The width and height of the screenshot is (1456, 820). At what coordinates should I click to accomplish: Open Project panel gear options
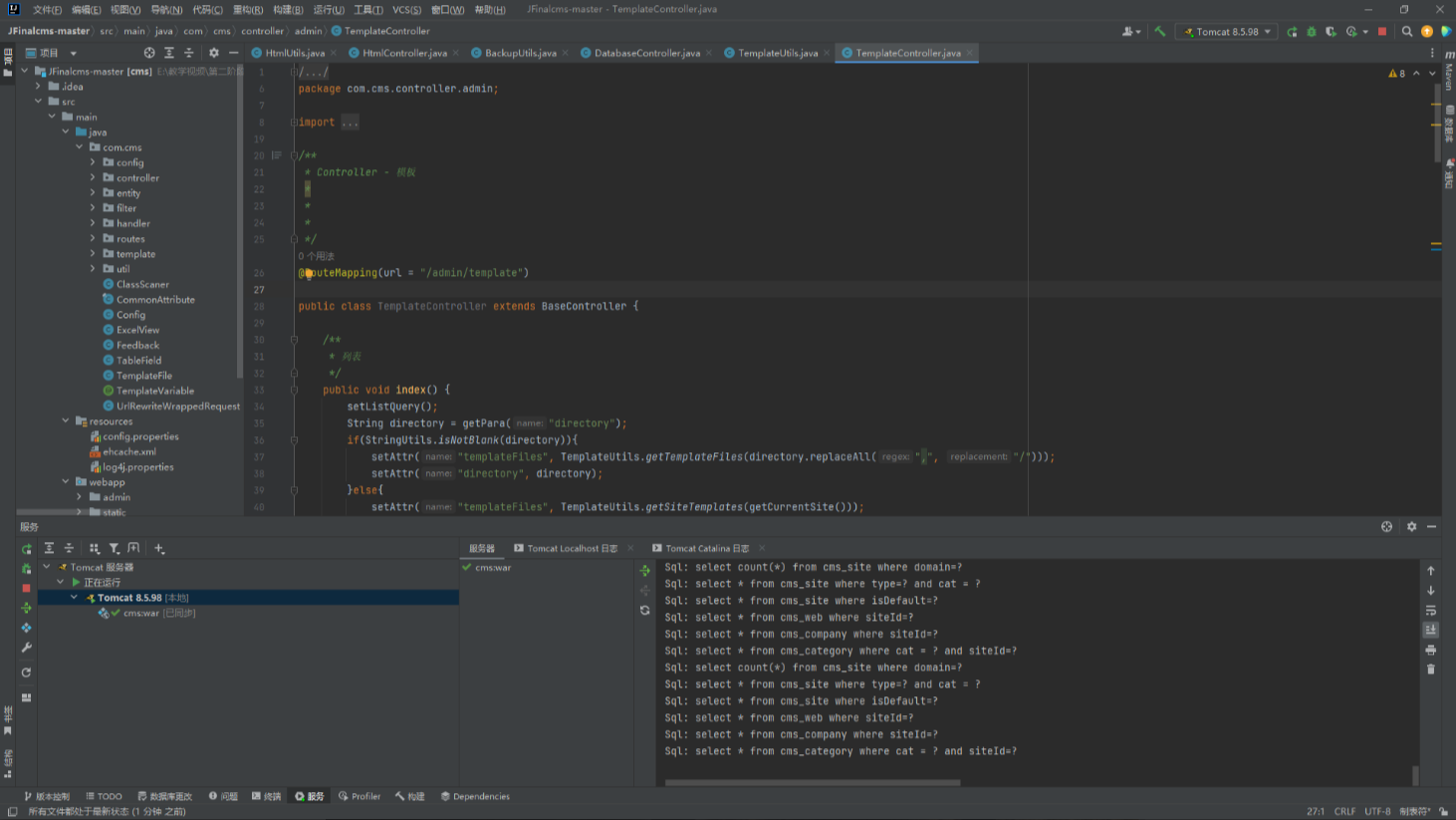[x=213, y=53]
